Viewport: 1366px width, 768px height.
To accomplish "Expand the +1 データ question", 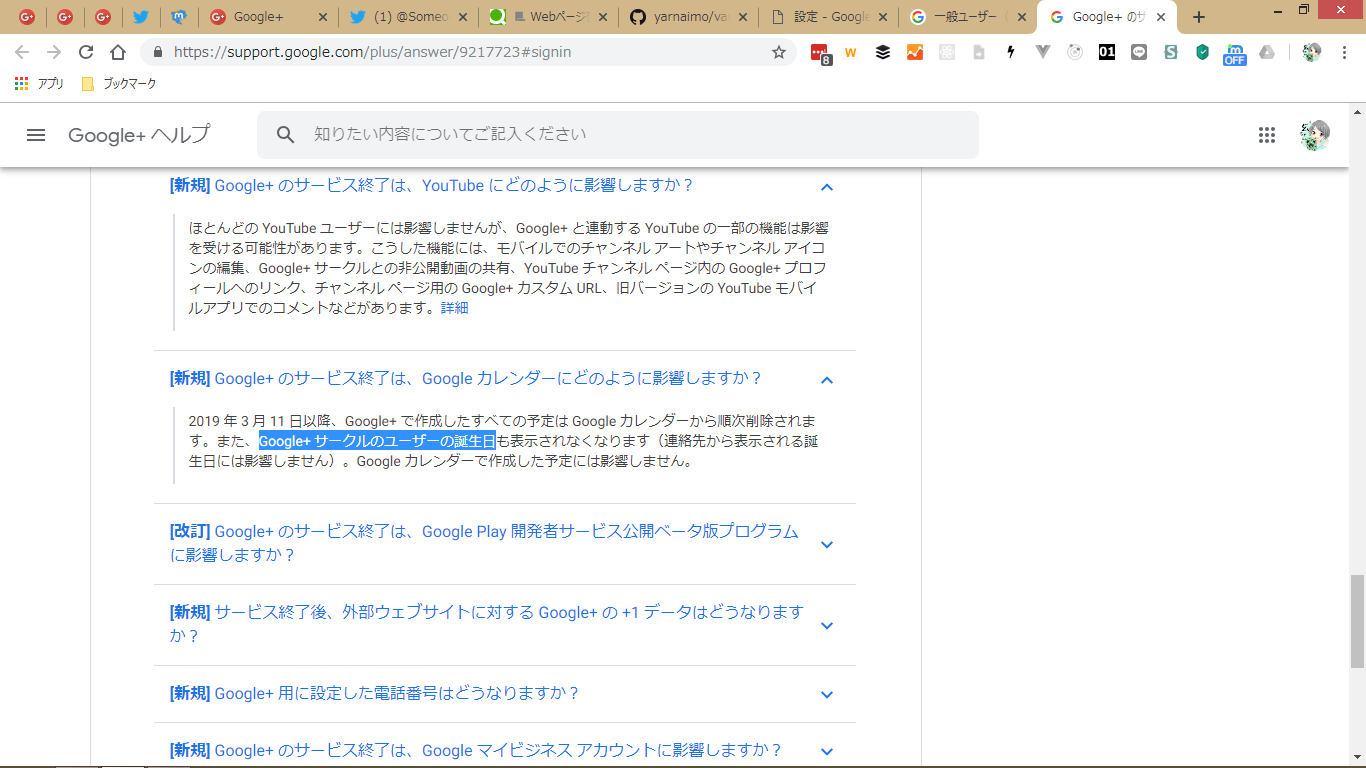I will pos(826,626).
